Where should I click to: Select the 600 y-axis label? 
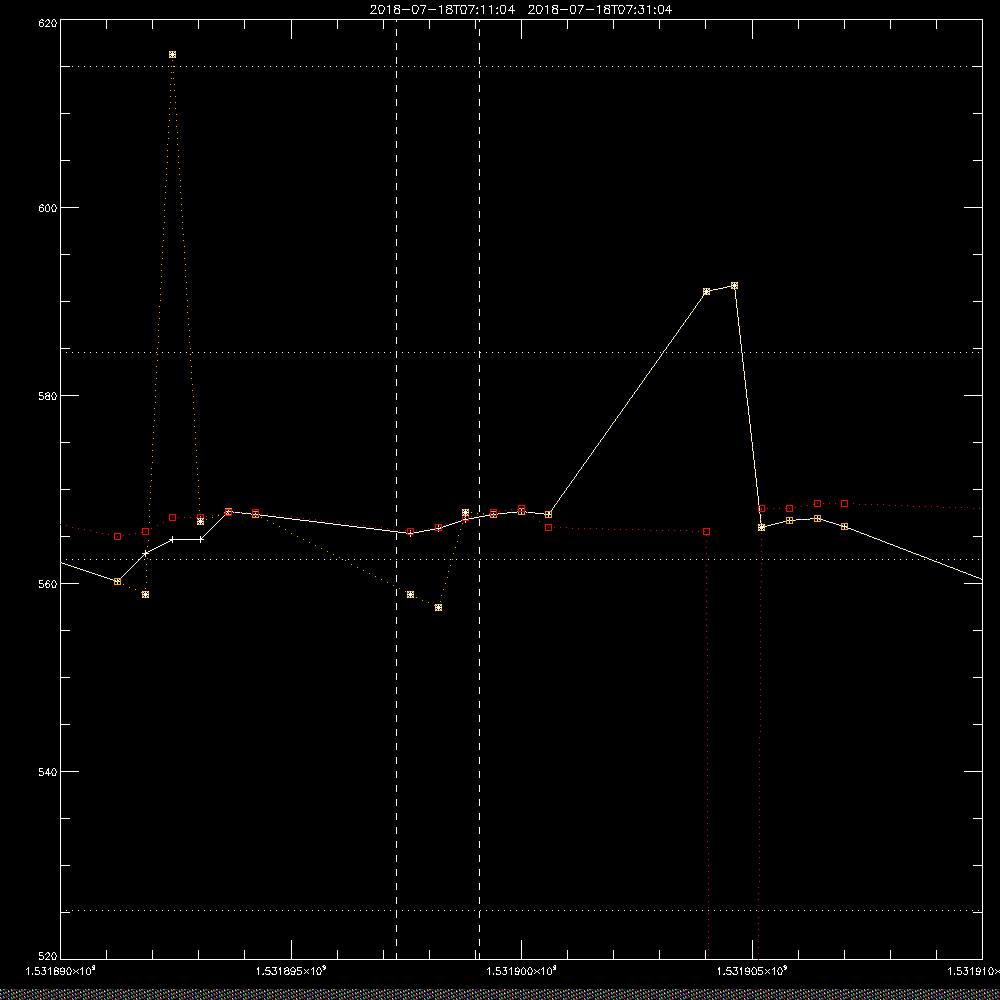point(48,208)
